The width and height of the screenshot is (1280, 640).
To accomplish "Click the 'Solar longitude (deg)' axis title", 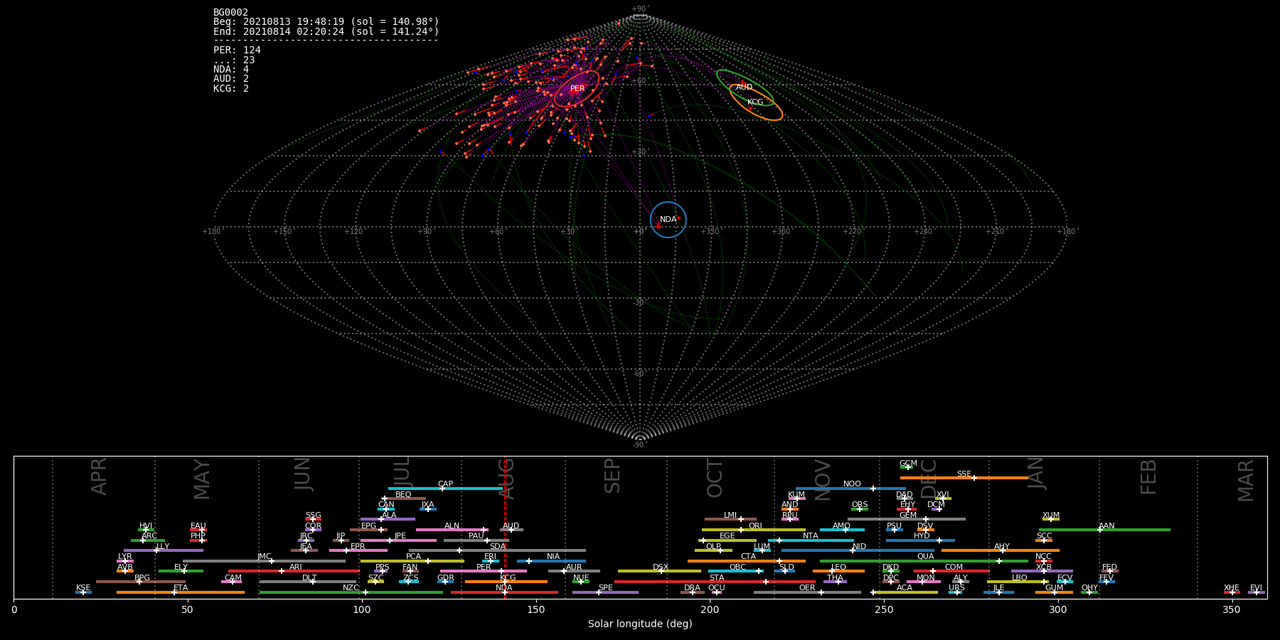I will tap(640, 624).
